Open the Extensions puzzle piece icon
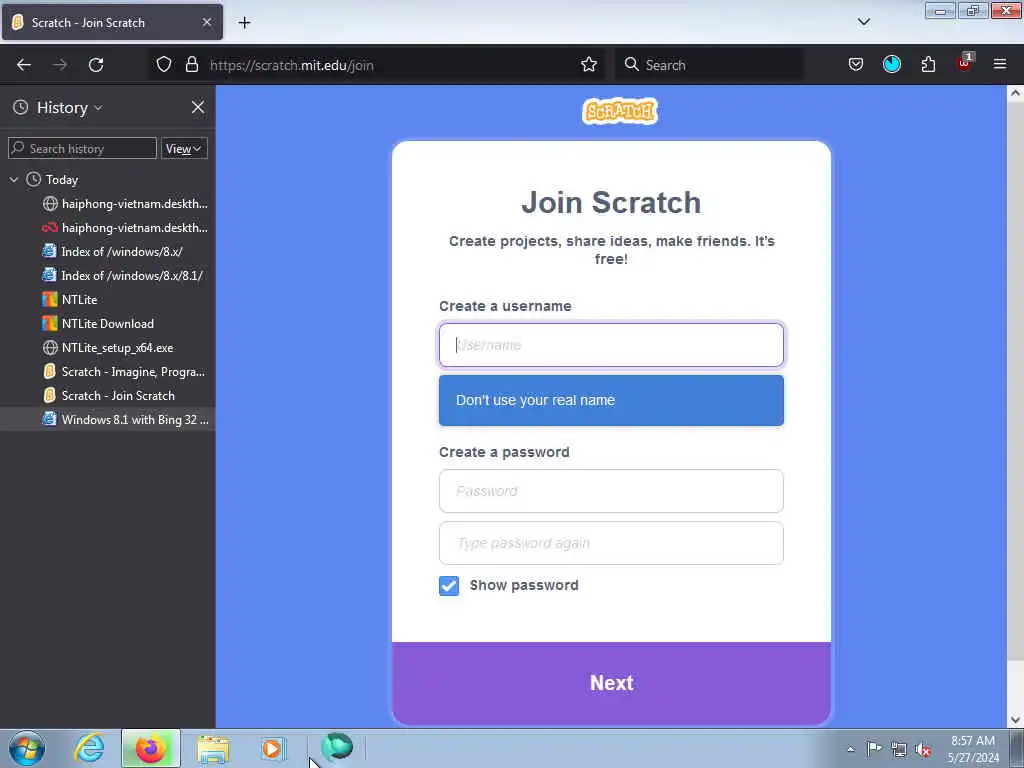Screen dimensions: 1024x768 (928, 65)
